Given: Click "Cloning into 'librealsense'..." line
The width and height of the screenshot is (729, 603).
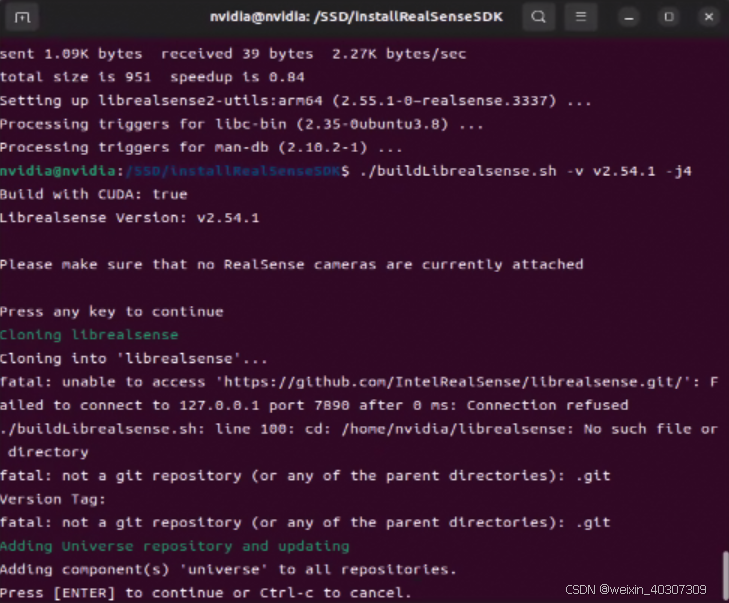Looking at the screenshot, I should (x=134, y=358).
